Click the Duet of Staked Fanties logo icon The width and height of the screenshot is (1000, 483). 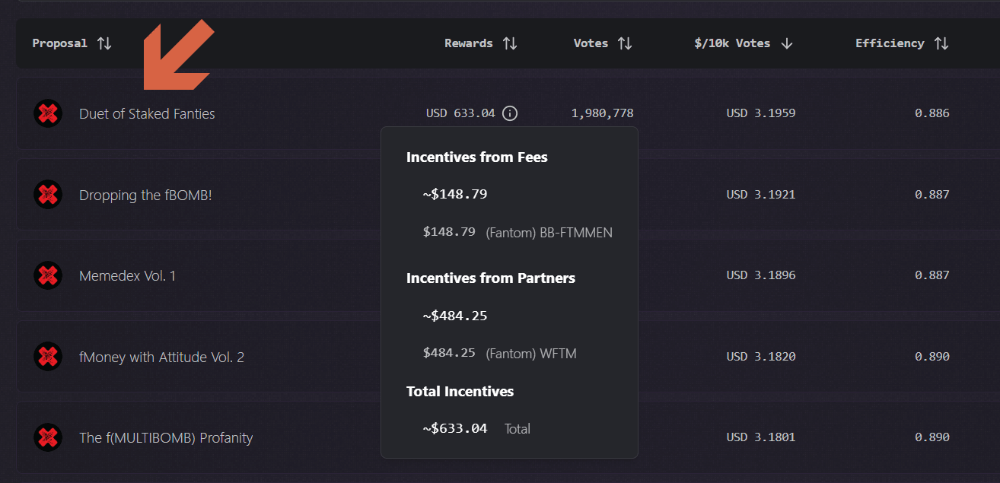pyautogui.click(x=48, y=114)
